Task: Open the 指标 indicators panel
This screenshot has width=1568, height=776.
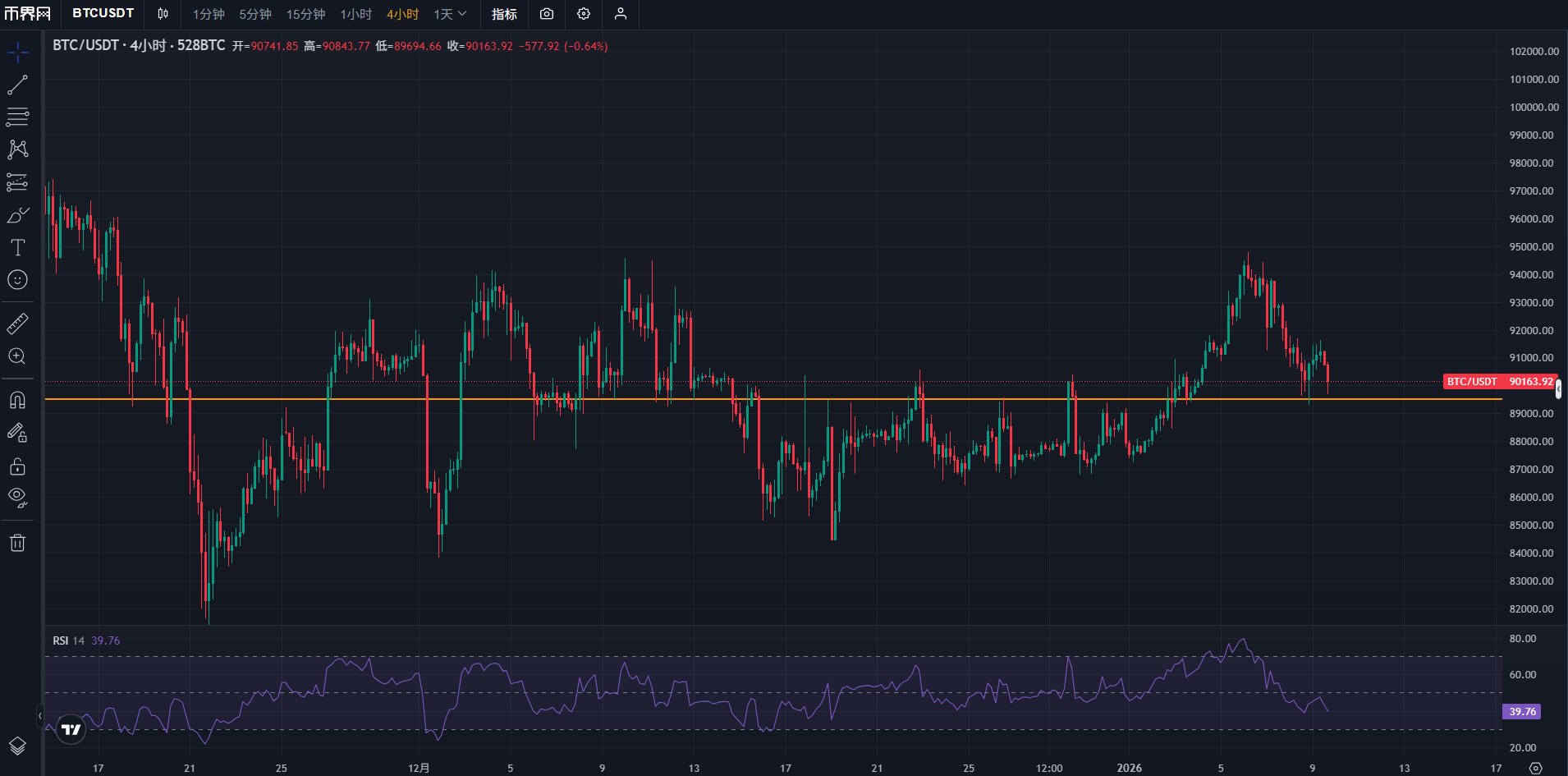Action: coord(504,14)
